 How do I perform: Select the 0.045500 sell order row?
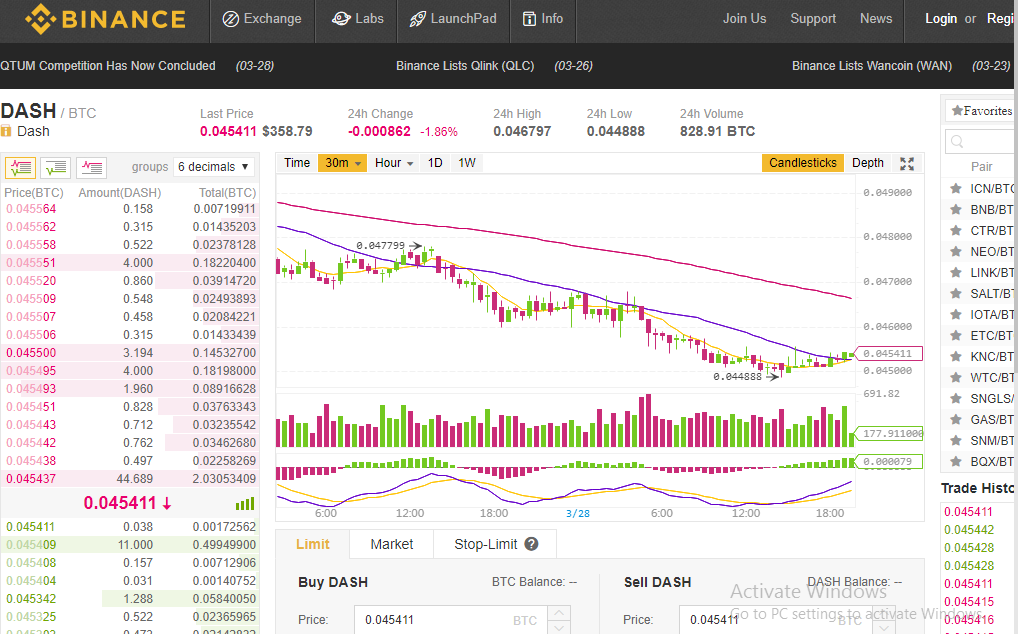(x=130, y=353)
